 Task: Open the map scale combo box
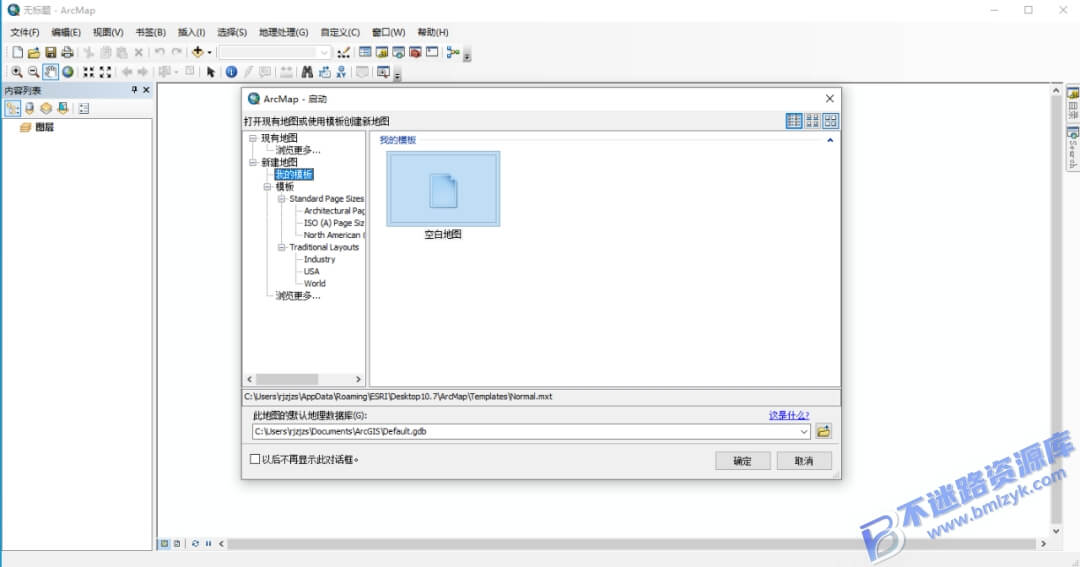pyautogui.click(x=274, y=52)
